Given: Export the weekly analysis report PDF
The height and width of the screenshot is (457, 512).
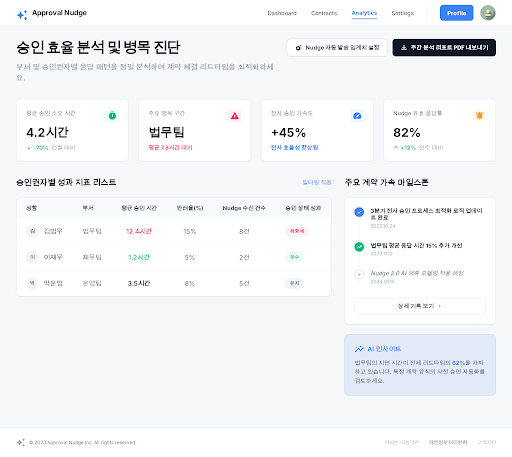Looking at the screenshot, I should [444, 48].
